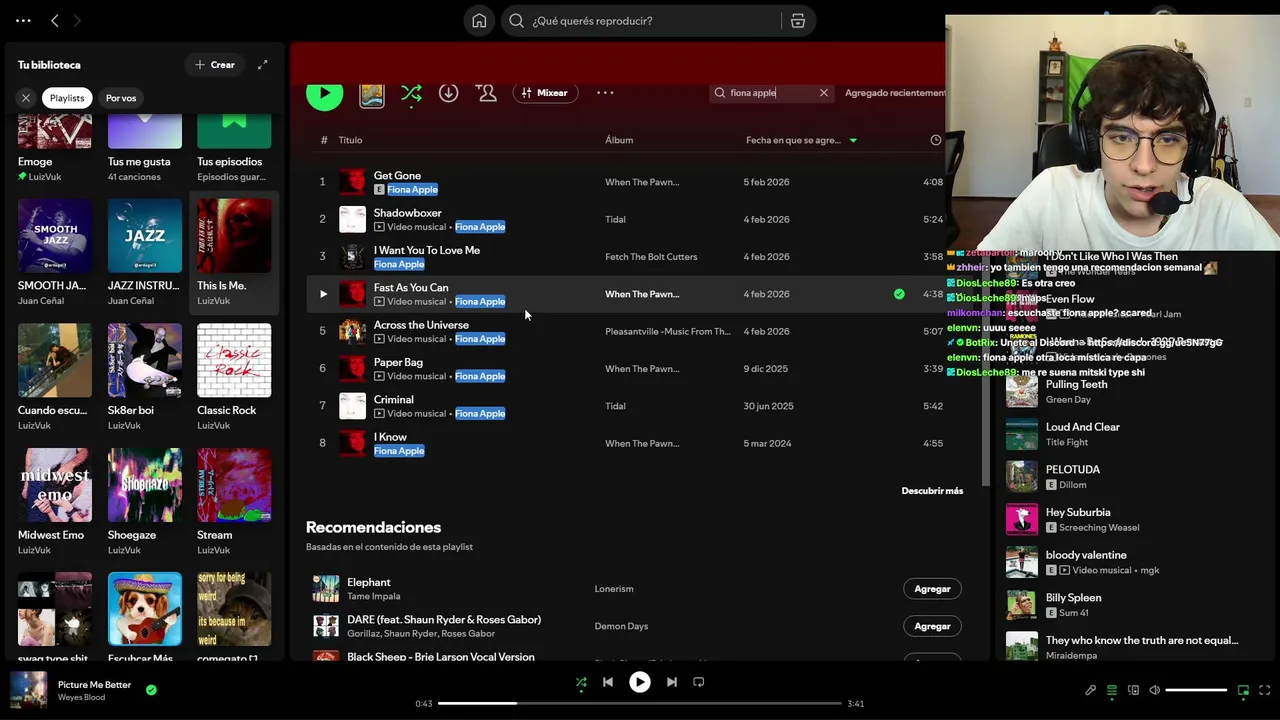Expand the library panel to full view
Viewport: 1280px width, 720px height.
(263, 65)
